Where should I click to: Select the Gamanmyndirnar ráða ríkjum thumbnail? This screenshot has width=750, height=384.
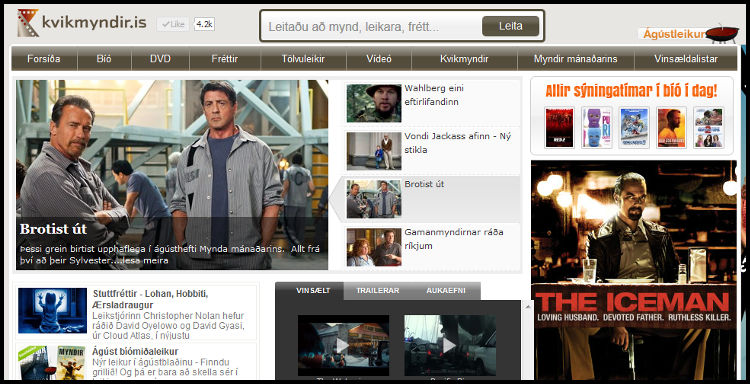click(374, 247)
